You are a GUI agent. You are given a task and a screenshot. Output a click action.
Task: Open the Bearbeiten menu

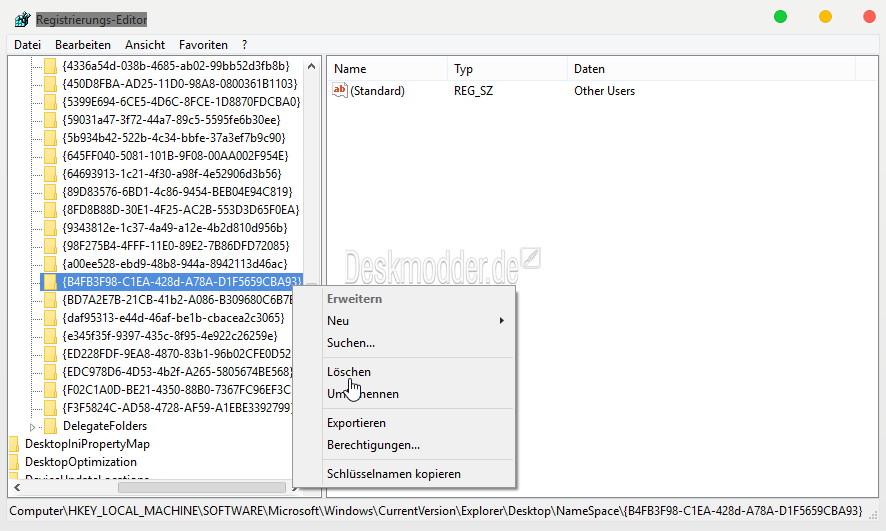pyautogui.click(x=83, y=45)
